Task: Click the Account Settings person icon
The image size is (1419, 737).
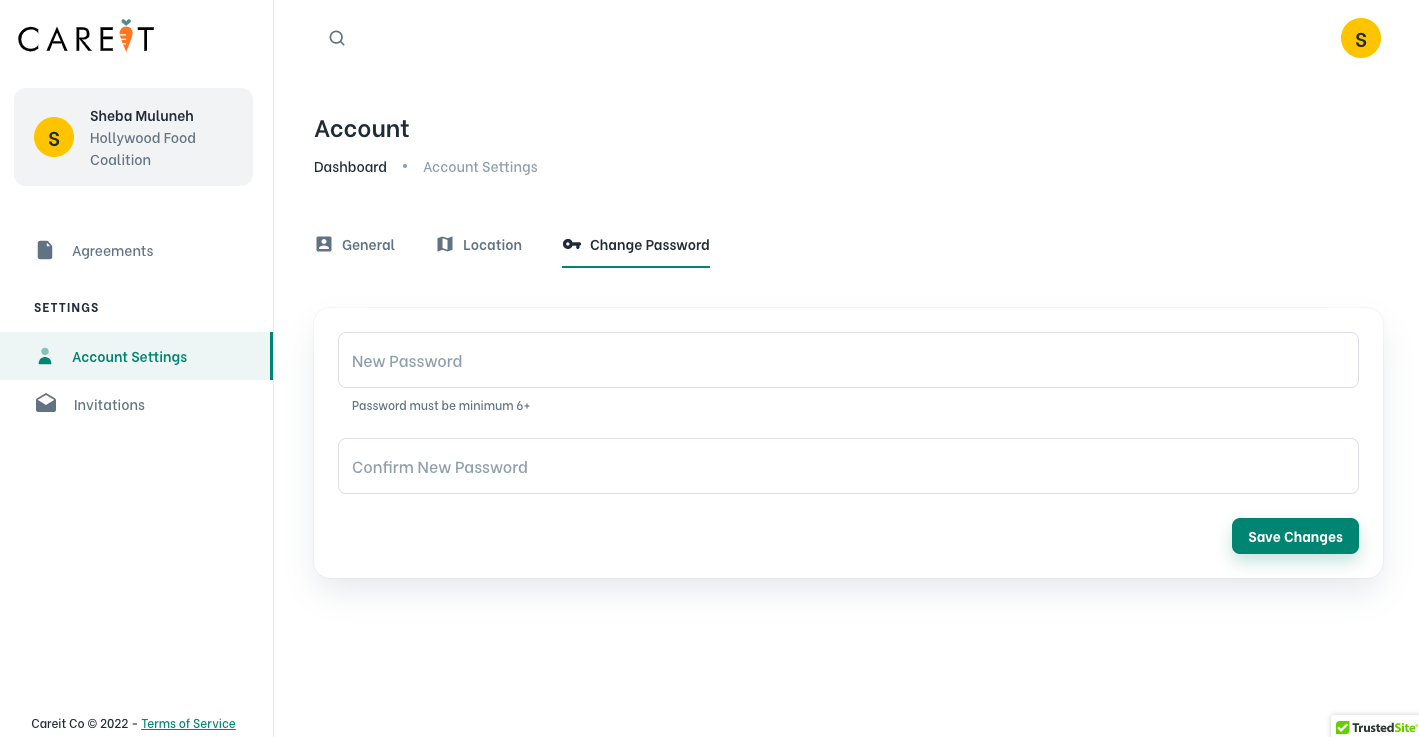Action: click(45, 356)
